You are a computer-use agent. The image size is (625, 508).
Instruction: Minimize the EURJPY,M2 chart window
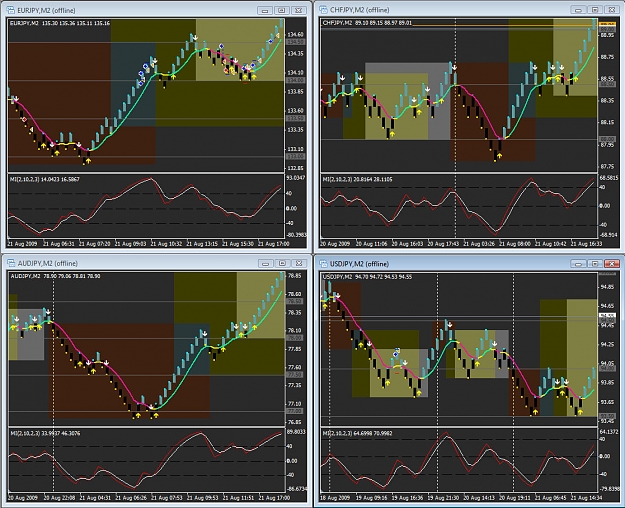tap(265, 10)
